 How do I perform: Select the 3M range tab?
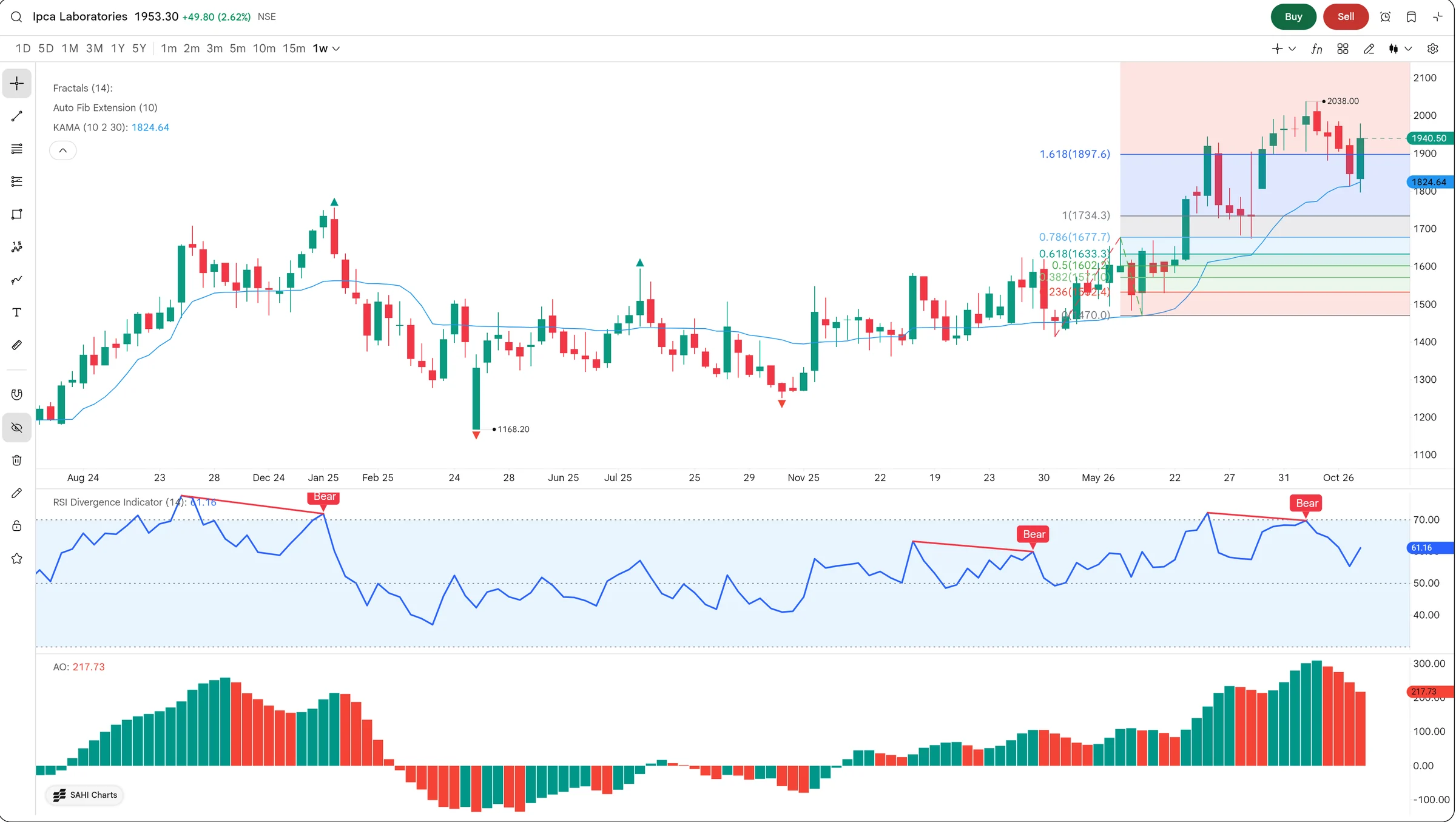tap(94, 49)
